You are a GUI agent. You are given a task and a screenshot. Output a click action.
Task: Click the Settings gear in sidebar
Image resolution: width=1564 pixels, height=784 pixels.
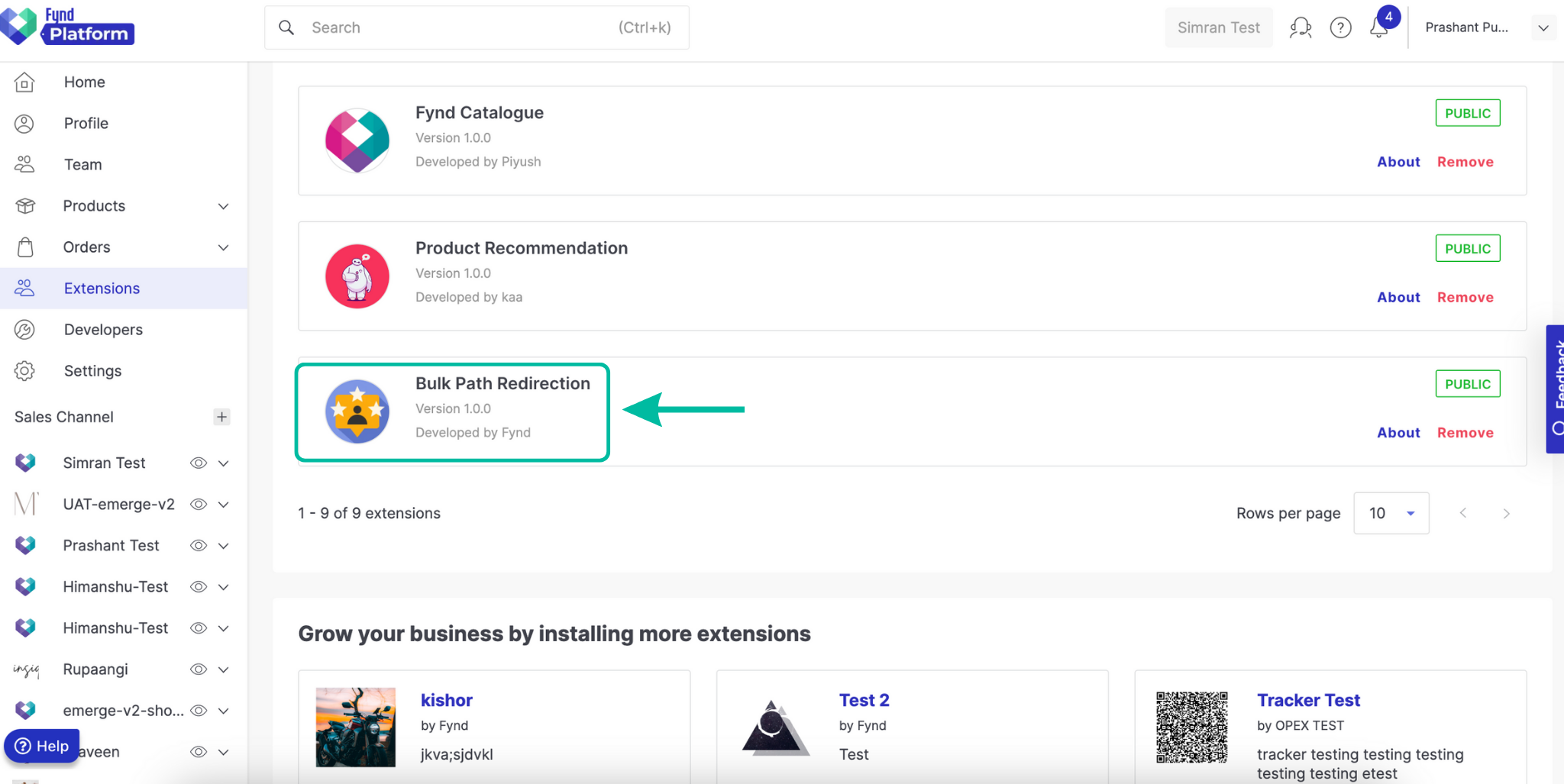pyautogui.click(x=24, y=370)
